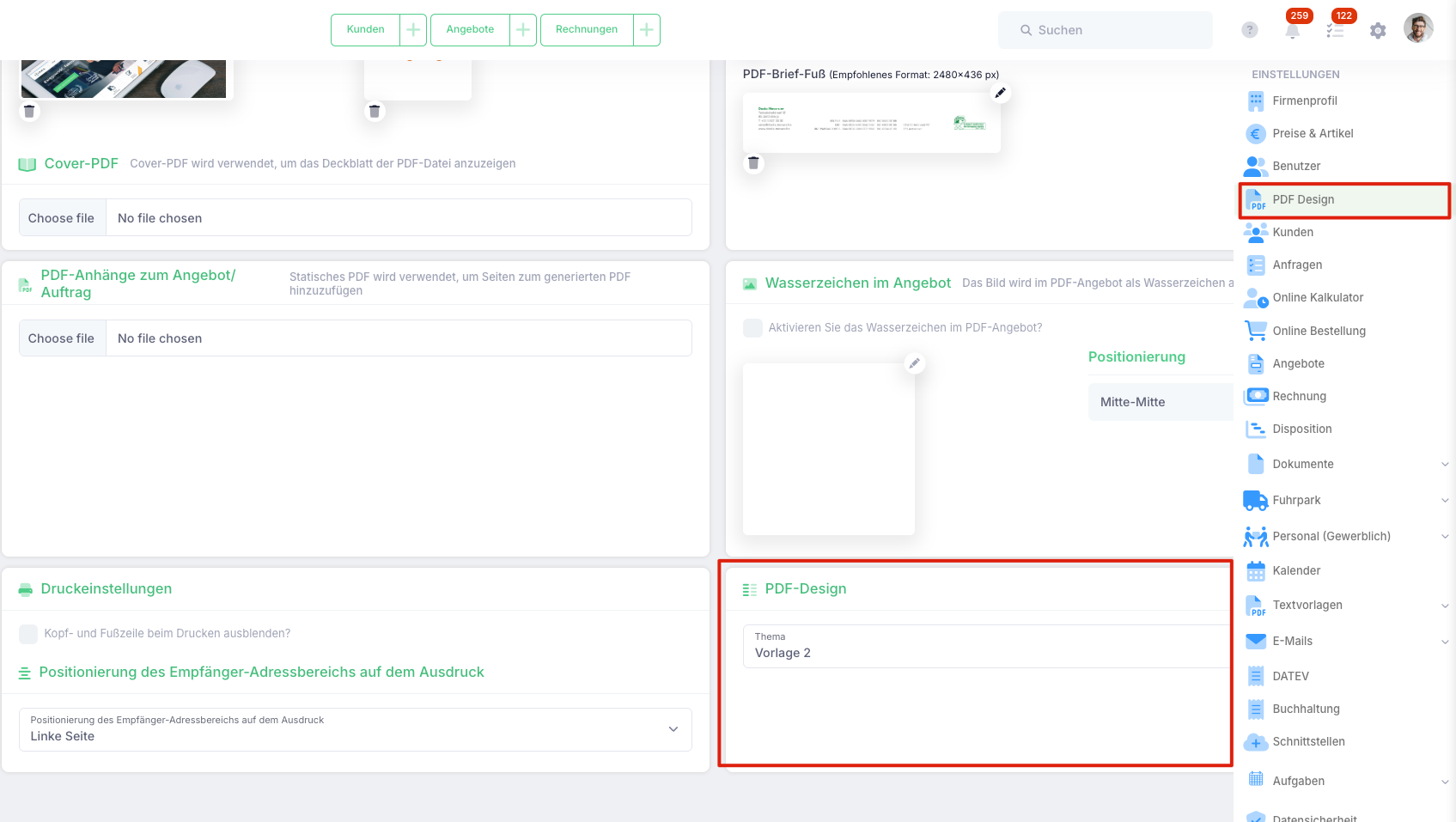Click the Suchen search field
The height and width of the screenshot is (822, 1456).
[1106, 30]
